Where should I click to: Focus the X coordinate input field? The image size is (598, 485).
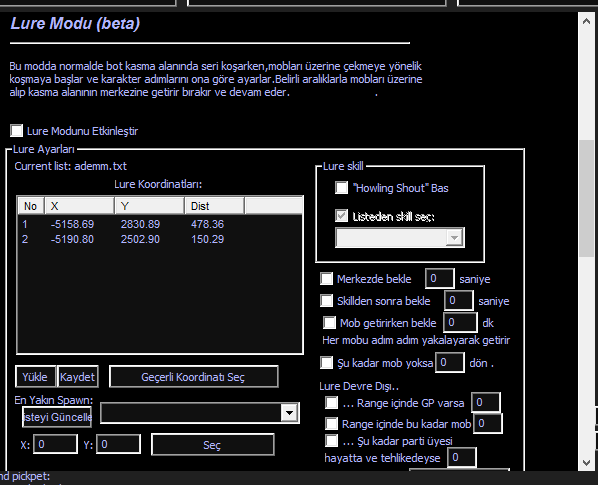pos(55,444)
